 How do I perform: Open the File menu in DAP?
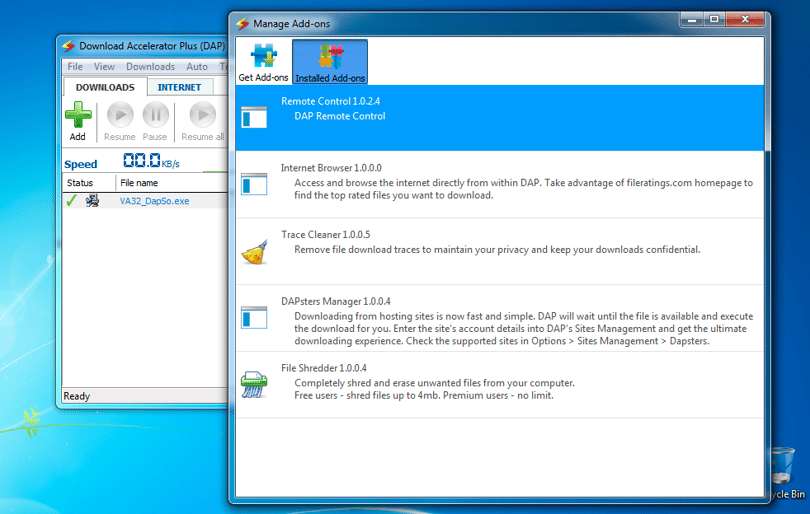pos(75,67)
